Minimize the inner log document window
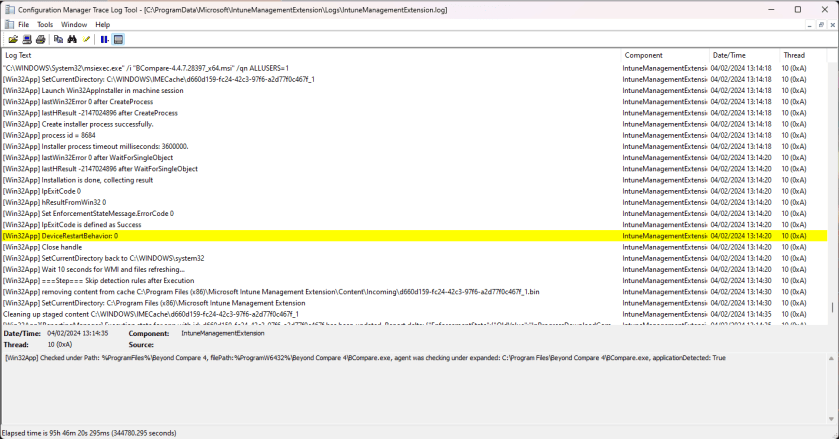Image resolution: width=839 pixels, height=439 pixels. (x=810, y=25)
